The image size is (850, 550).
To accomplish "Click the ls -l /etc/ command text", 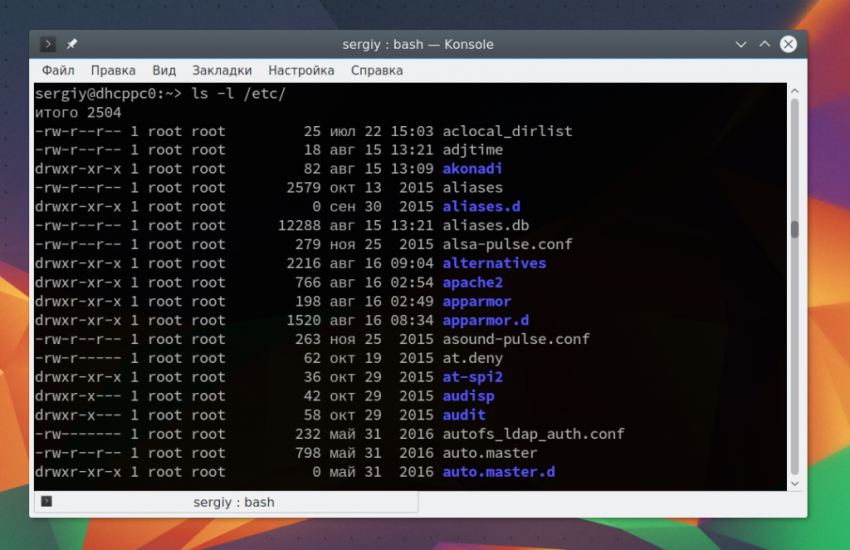I will [x=239, y=93].
